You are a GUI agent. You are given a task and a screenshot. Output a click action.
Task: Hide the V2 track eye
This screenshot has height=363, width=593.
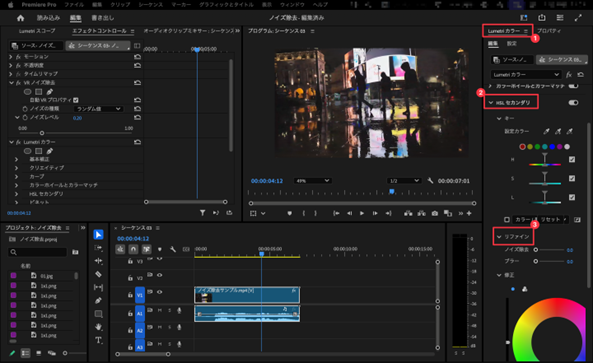[x=160, y=275]
